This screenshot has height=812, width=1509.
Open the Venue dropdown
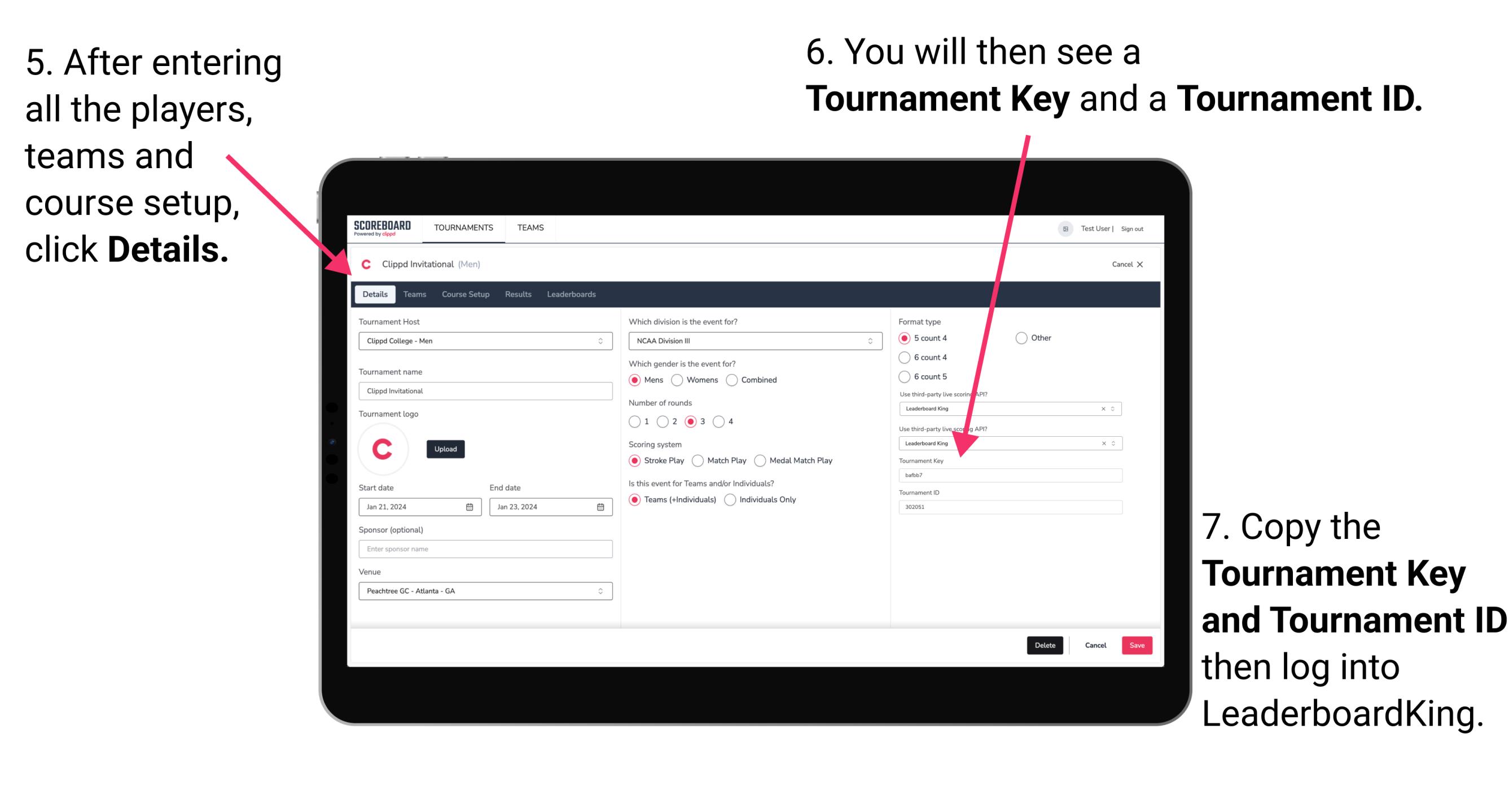600,591
